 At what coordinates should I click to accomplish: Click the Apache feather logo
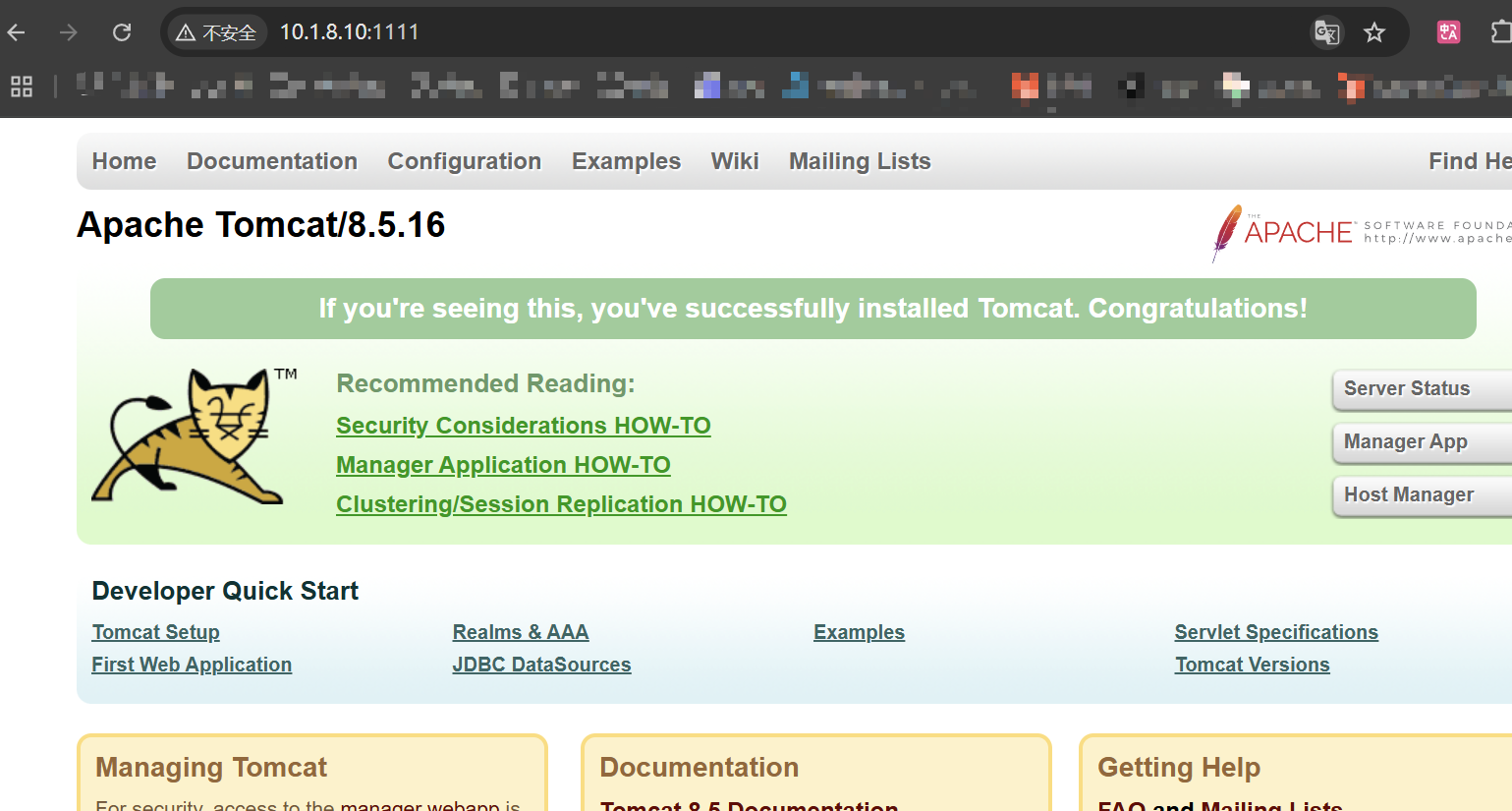(1226, 232)
